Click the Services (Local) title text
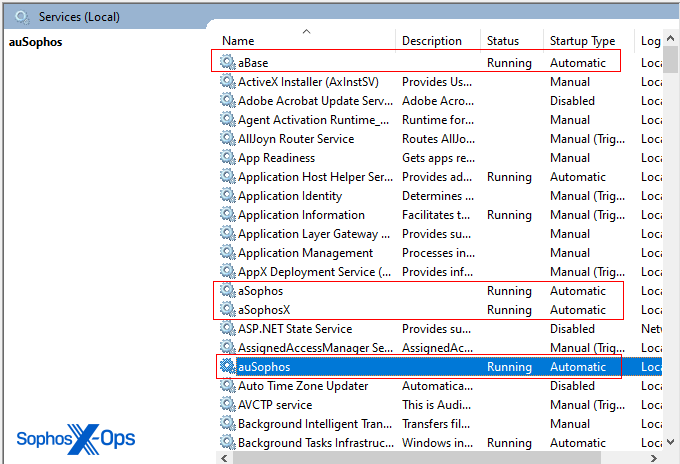Screen dimensions: 680x464 pos(79,17)
